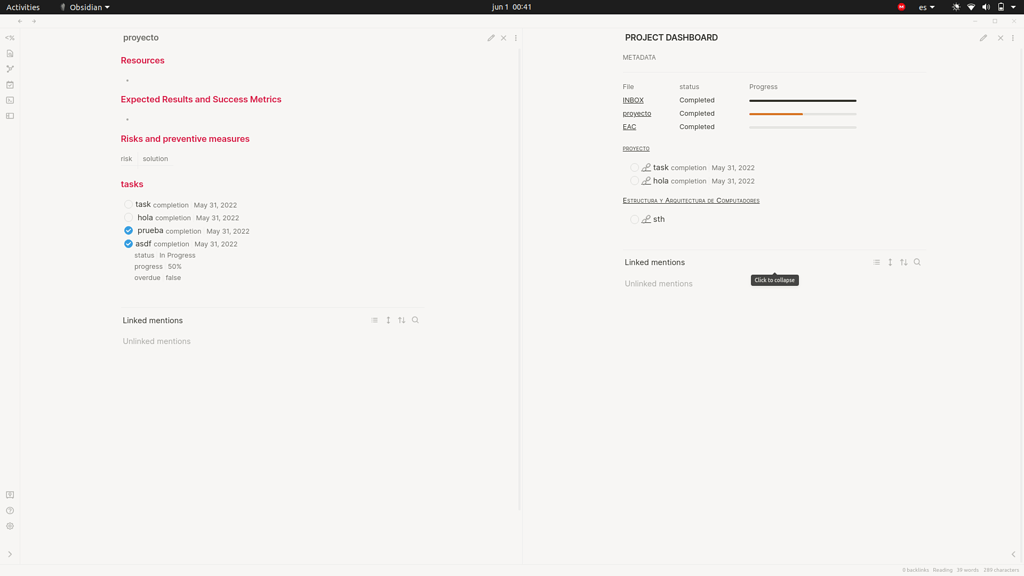Check the sth task under EAC section
Image resolution: width=1024 pixels, height=576 pixels.
[x=634, y=218]
